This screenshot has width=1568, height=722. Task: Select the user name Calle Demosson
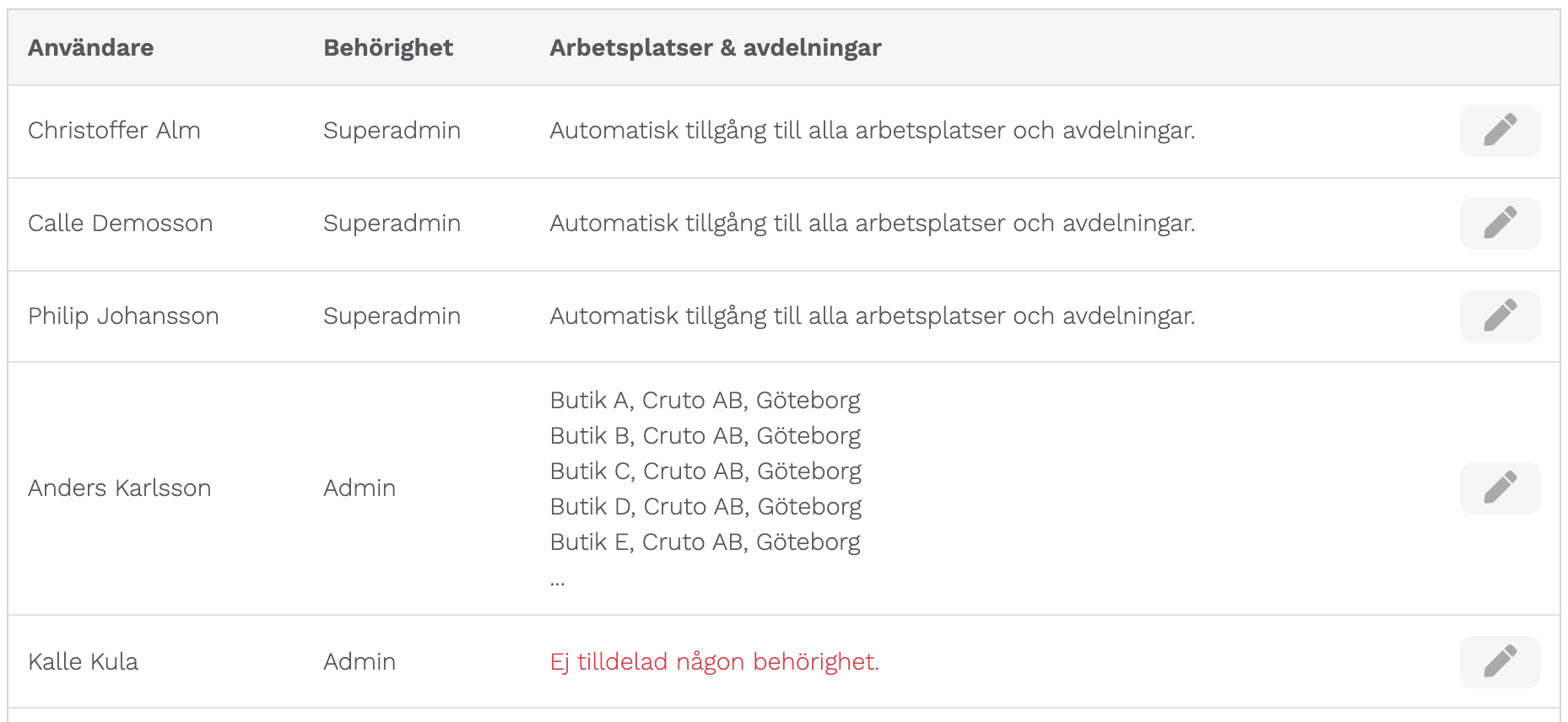(x=120, y=223)
